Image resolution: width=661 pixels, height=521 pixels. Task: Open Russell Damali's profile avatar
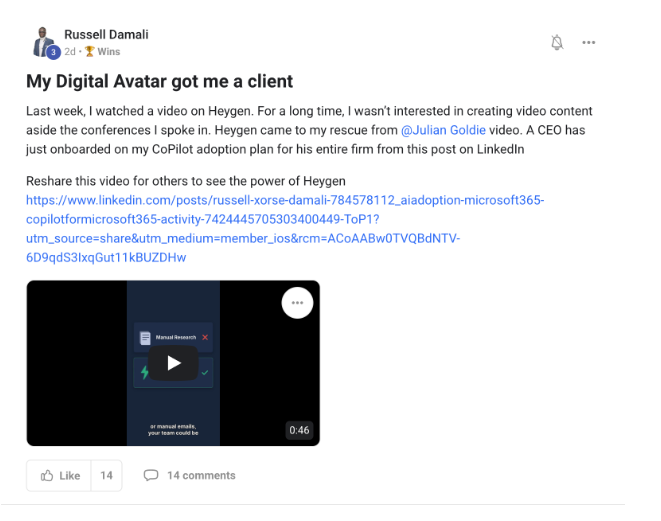43,42
